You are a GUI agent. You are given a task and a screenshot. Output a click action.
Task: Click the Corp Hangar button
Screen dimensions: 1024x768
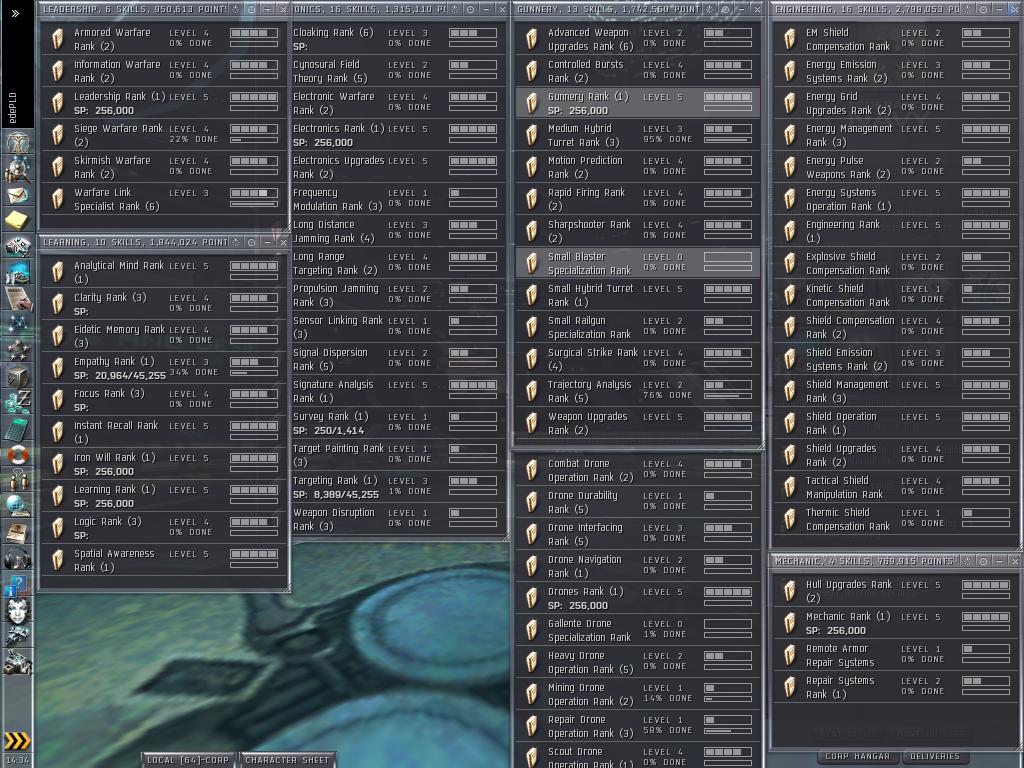point(857,757)
